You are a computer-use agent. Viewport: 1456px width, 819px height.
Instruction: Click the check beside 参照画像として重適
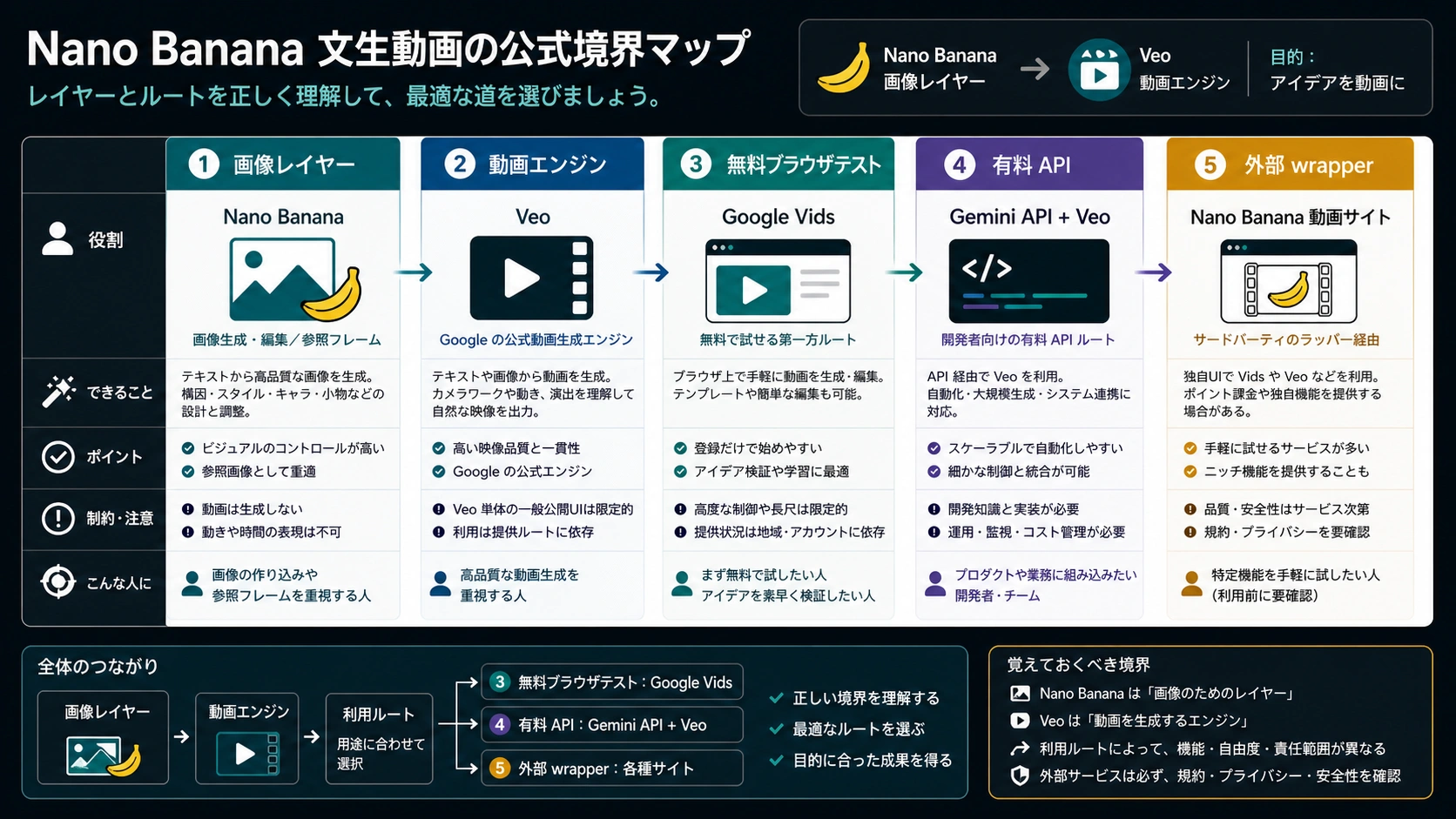(187, 472)
